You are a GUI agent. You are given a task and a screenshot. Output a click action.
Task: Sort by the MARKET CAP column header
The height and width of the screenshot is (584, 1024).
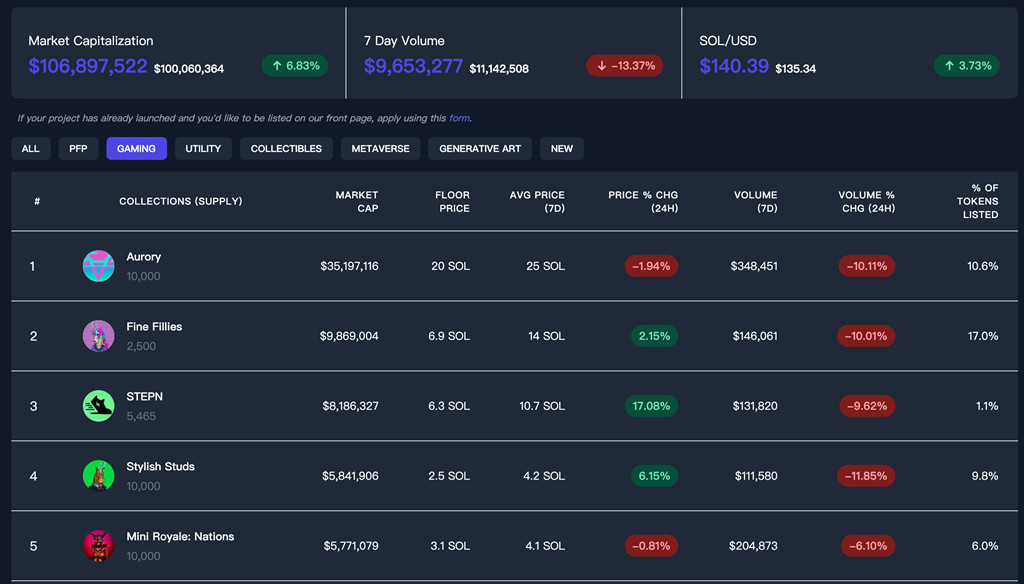pos(357,201)
